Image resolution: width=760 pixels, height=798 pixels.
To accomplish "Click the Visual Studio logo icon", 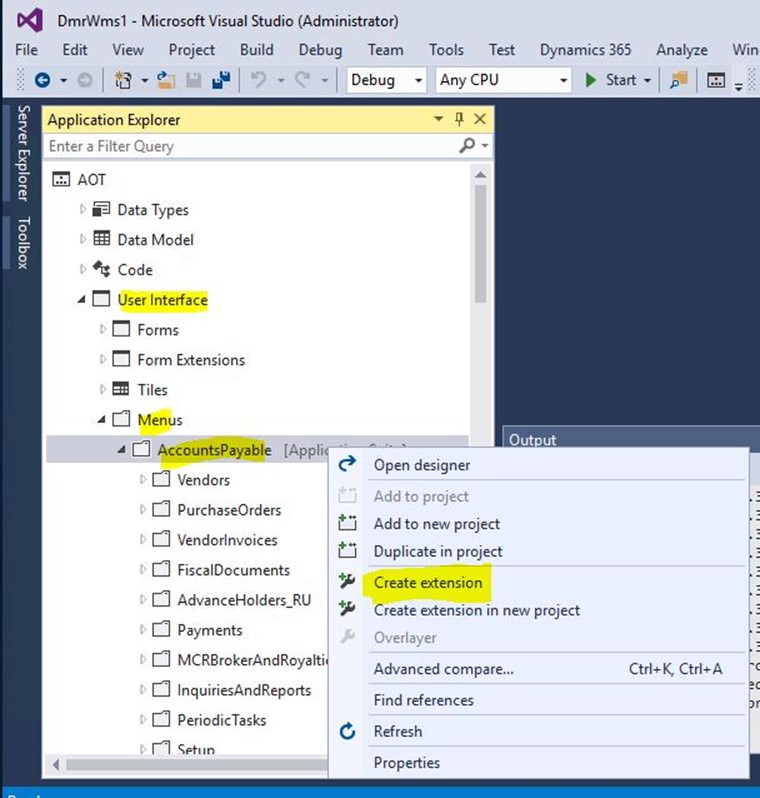I will tap(30, 21).
